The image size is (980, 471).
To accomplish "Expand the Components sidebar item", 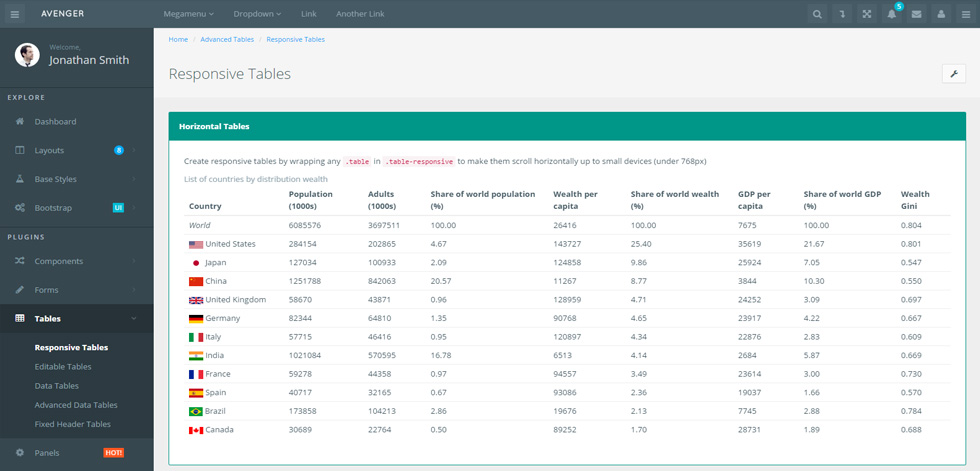I will tap(76, 261).
